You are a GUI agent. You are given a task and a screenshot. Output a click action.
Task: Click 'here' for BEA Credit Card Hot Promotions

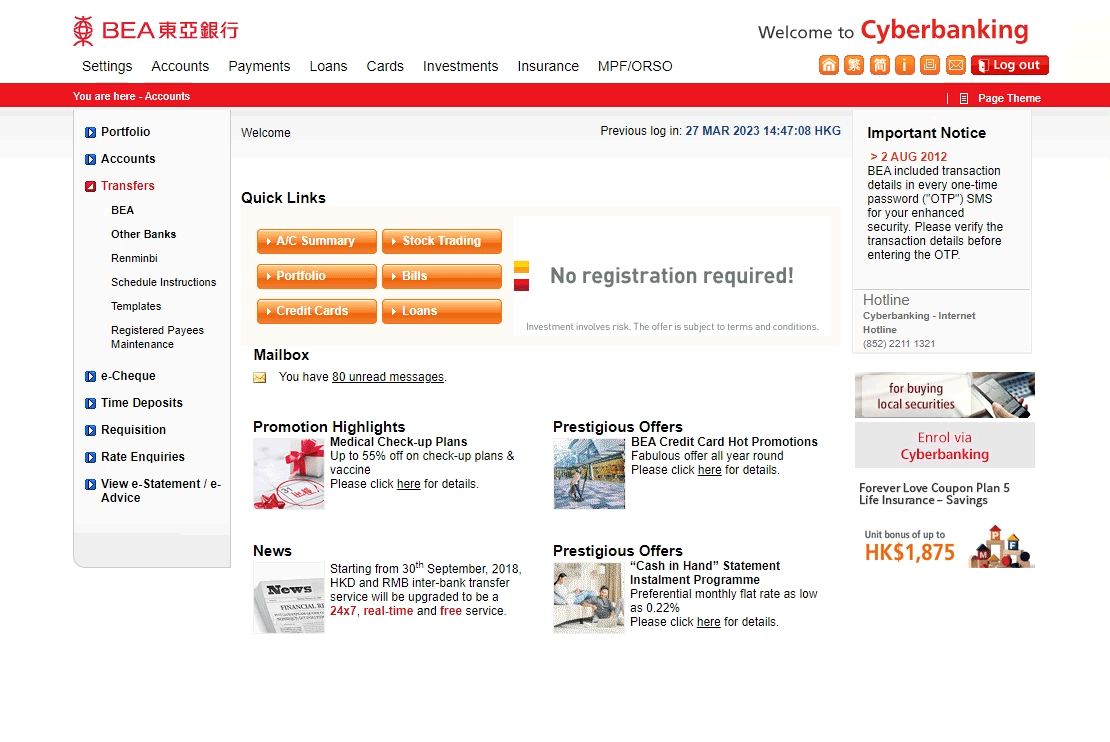coord(709,469)
